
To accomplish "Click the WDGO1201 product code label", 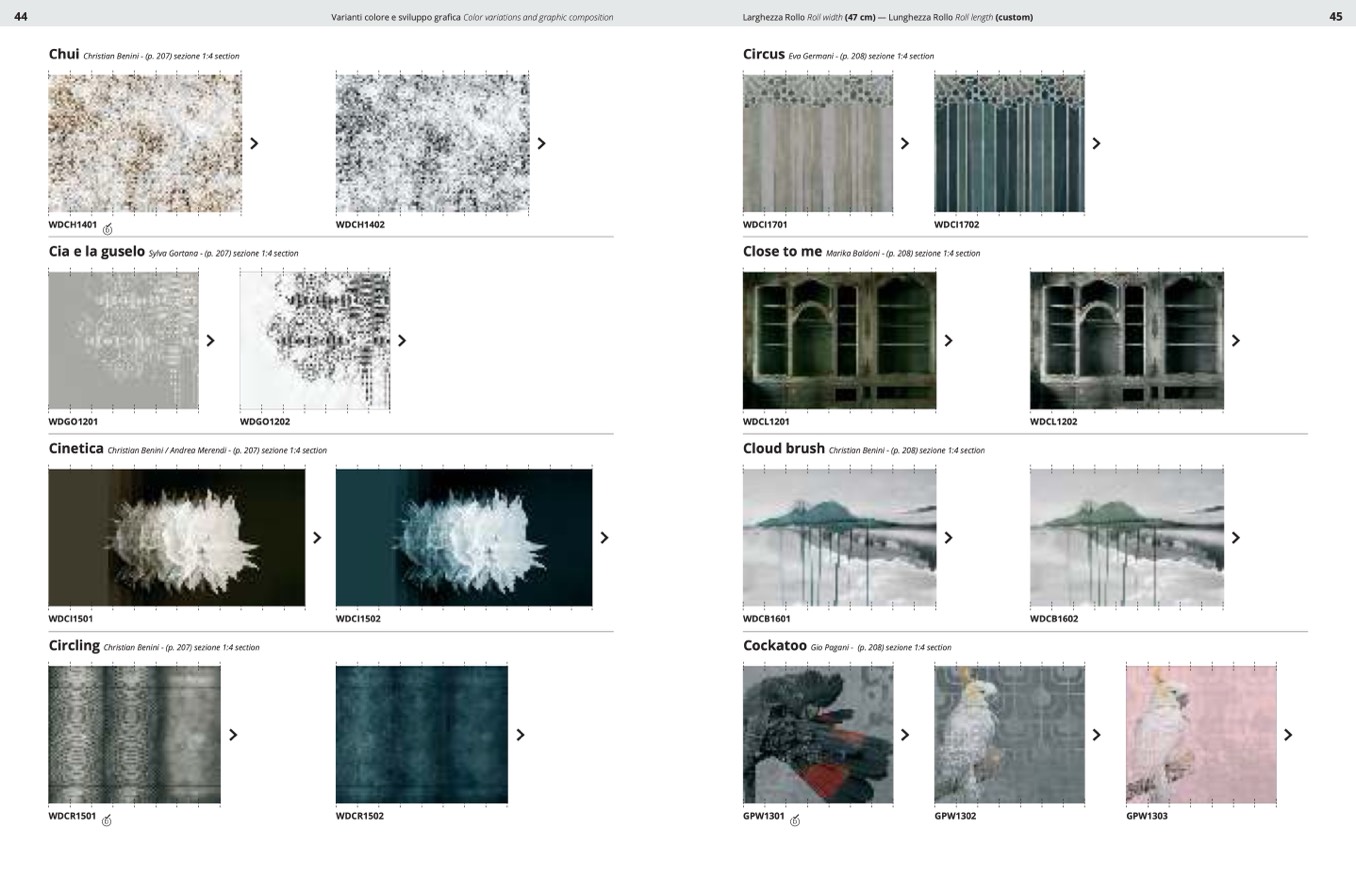I will click(73, 422).
